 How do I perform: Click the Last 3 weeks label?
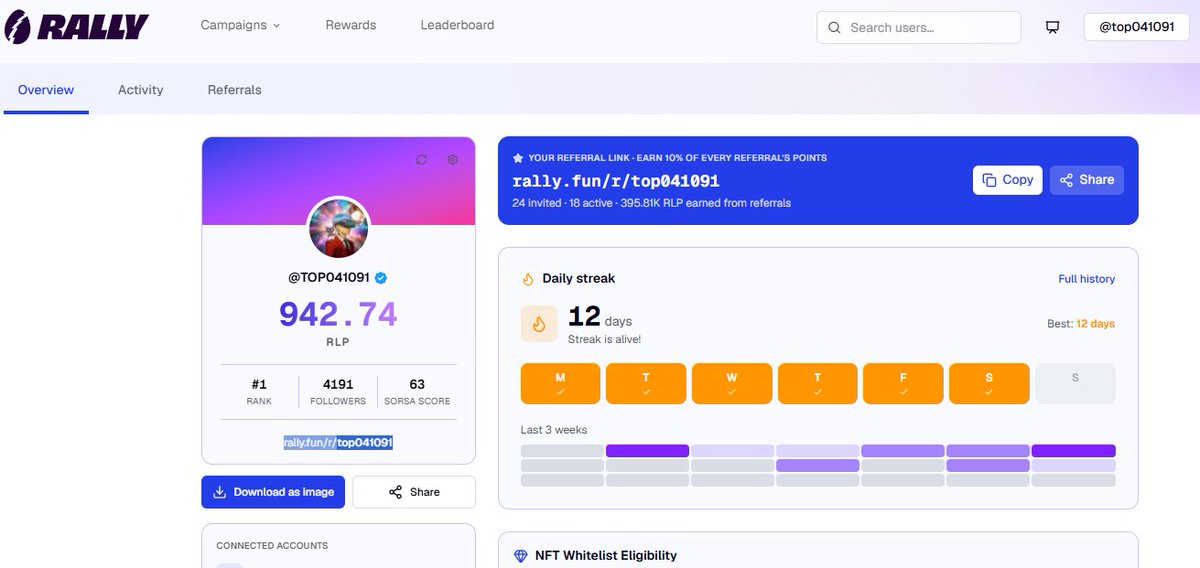click(554, 430)
